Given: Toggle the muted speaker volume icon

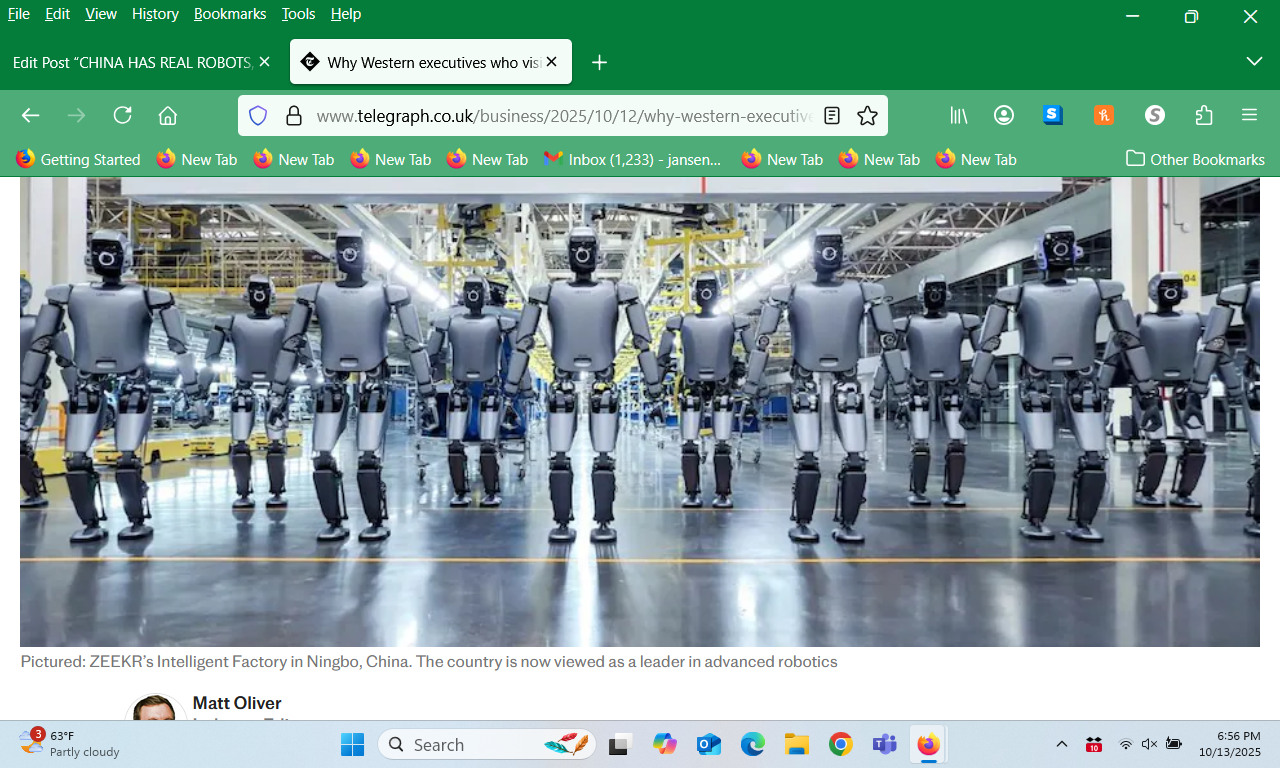Looking at the screenshot, I should point(1149,744).
